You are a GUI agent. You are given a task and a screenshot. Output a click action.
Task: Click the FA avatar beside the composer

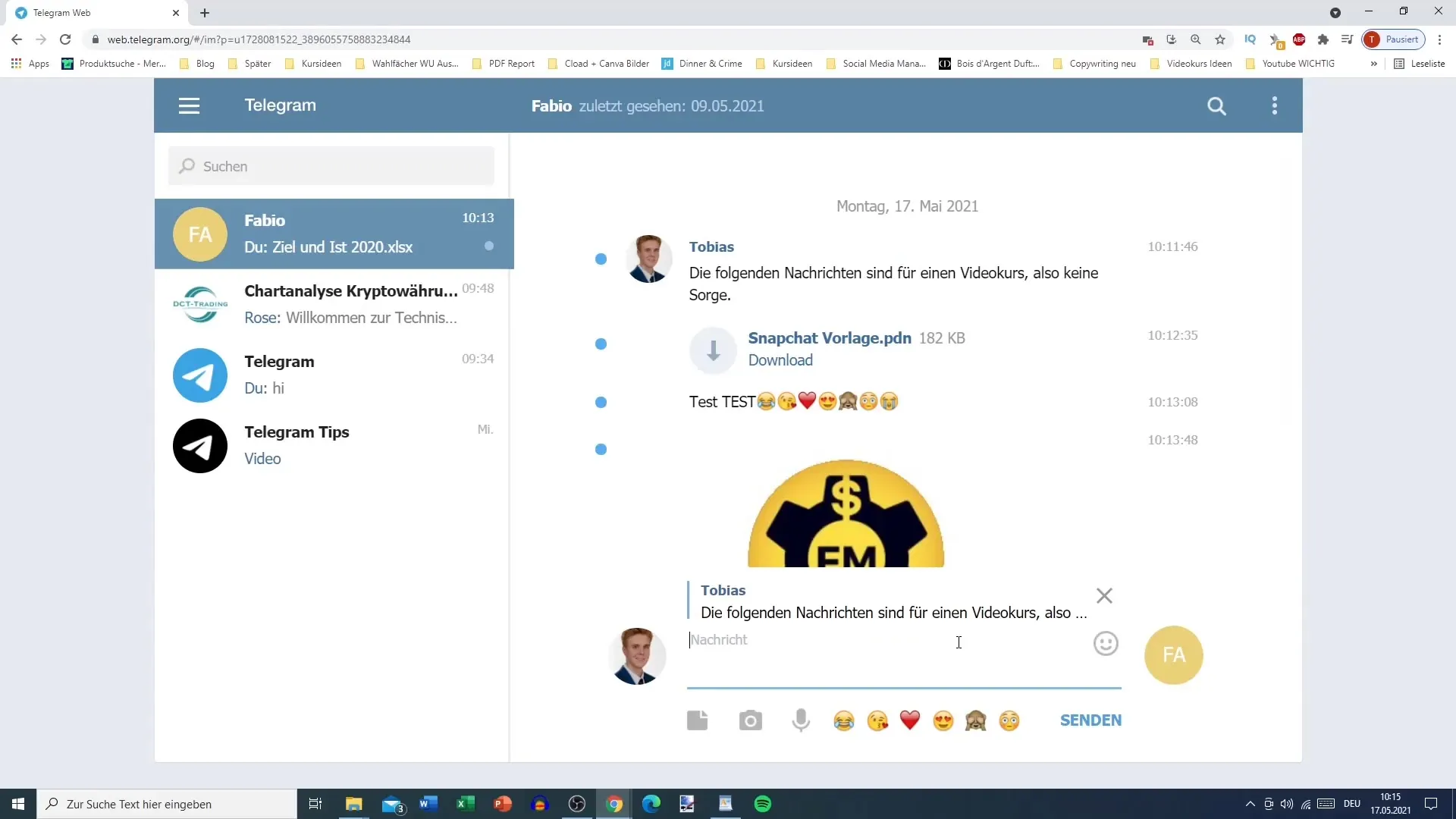pyautogui.click(x=1173, y=655)
